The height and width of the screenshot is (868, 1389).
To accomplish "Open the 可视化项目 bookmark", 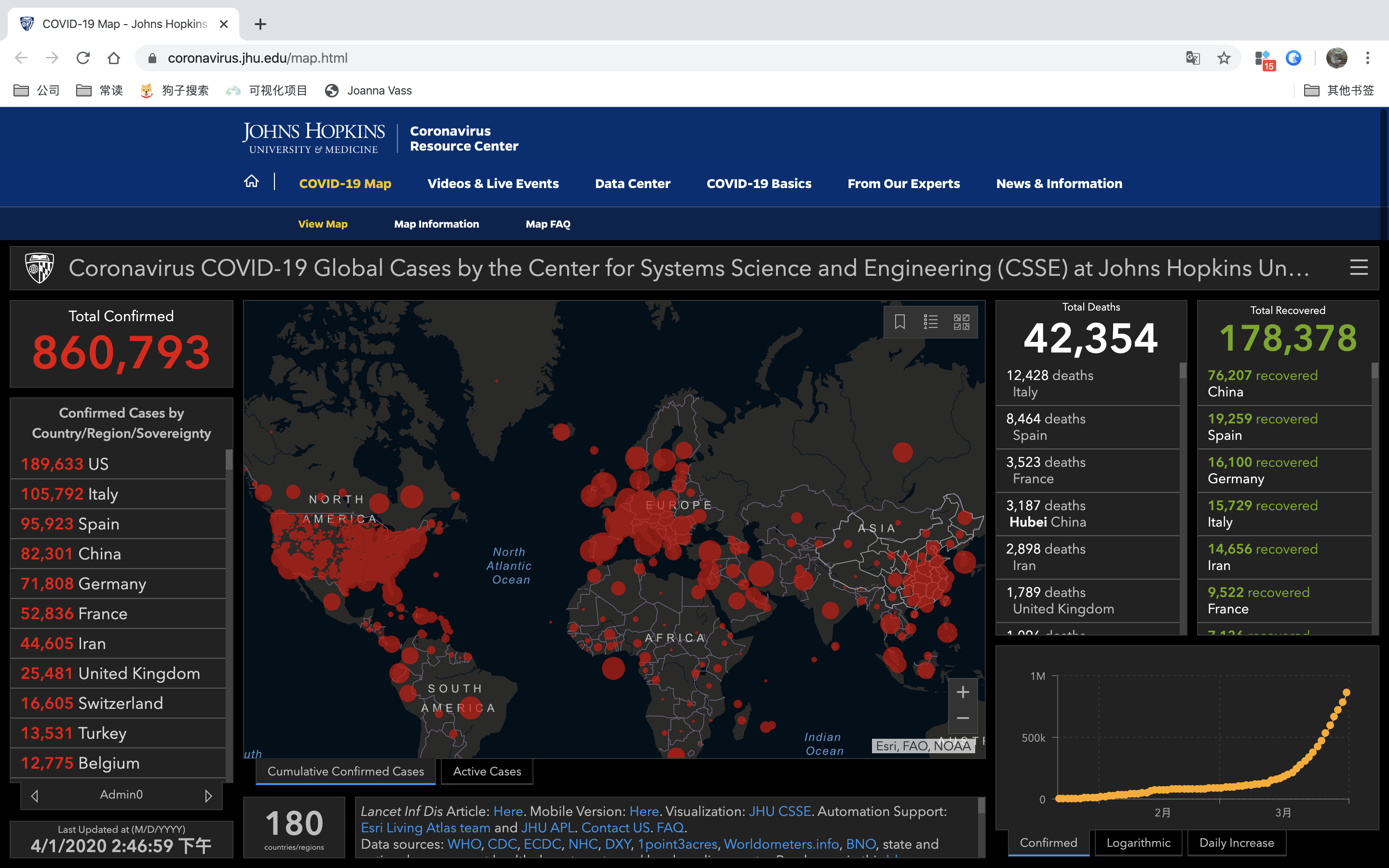I will [x=266, y=90].
